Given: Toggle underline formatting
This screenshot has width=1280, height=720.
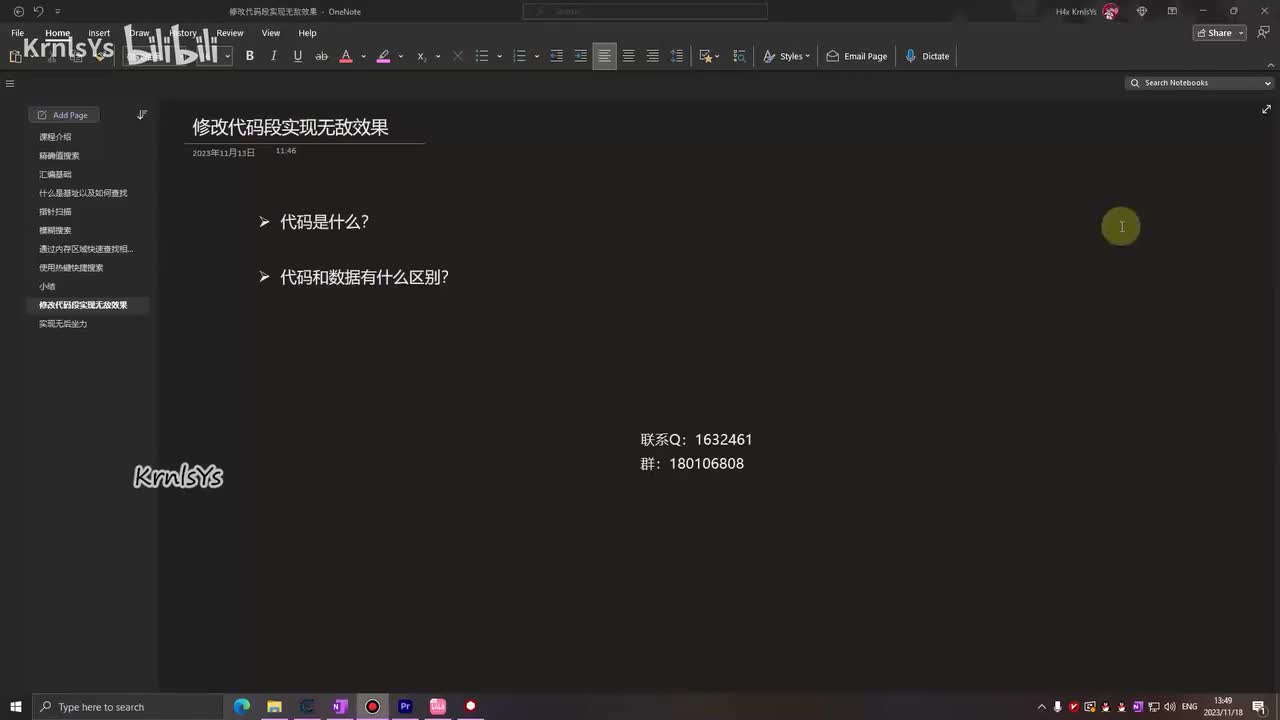Looking at the screenshot, I should coord(297,56).
